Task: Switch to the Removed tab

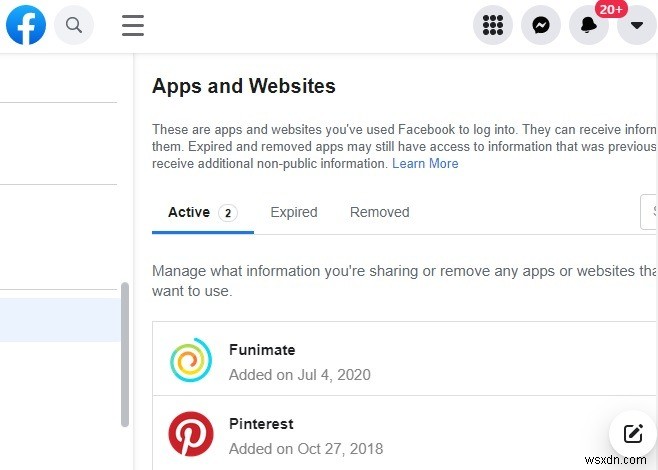Action: coord(380,212)
